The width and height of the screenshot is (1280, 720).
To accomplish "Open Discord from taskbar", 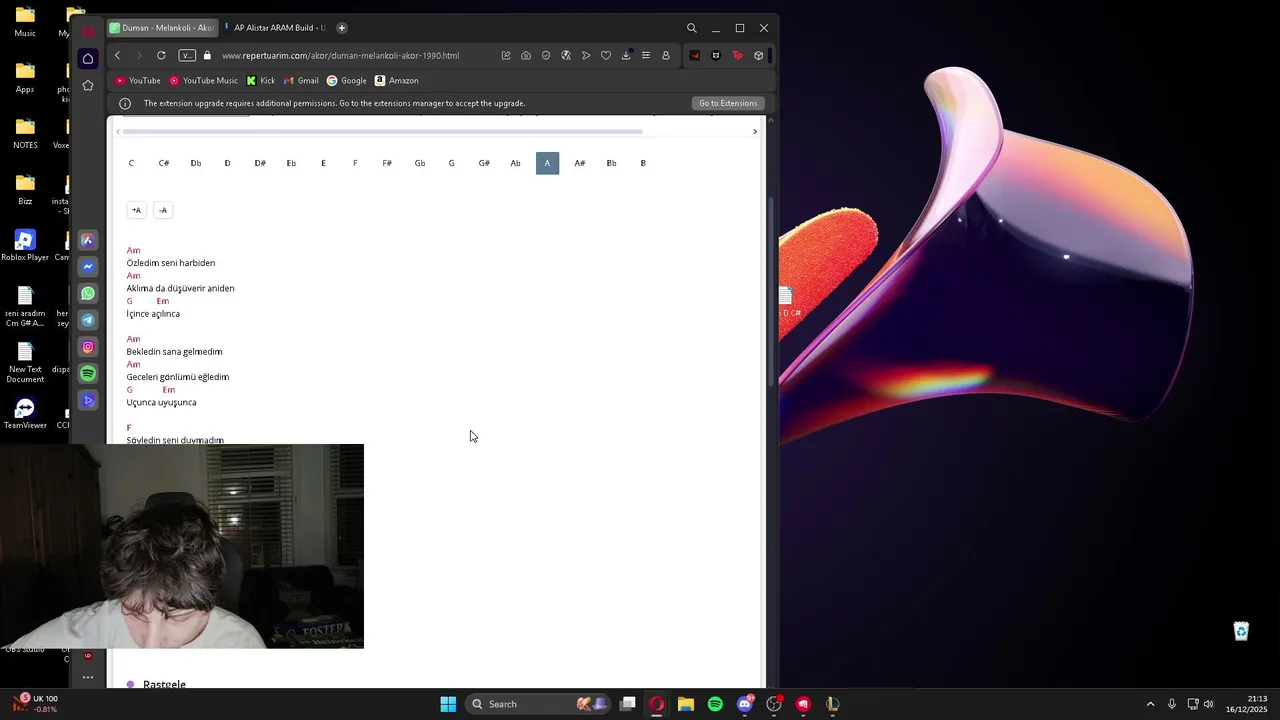I will [744, 704].
